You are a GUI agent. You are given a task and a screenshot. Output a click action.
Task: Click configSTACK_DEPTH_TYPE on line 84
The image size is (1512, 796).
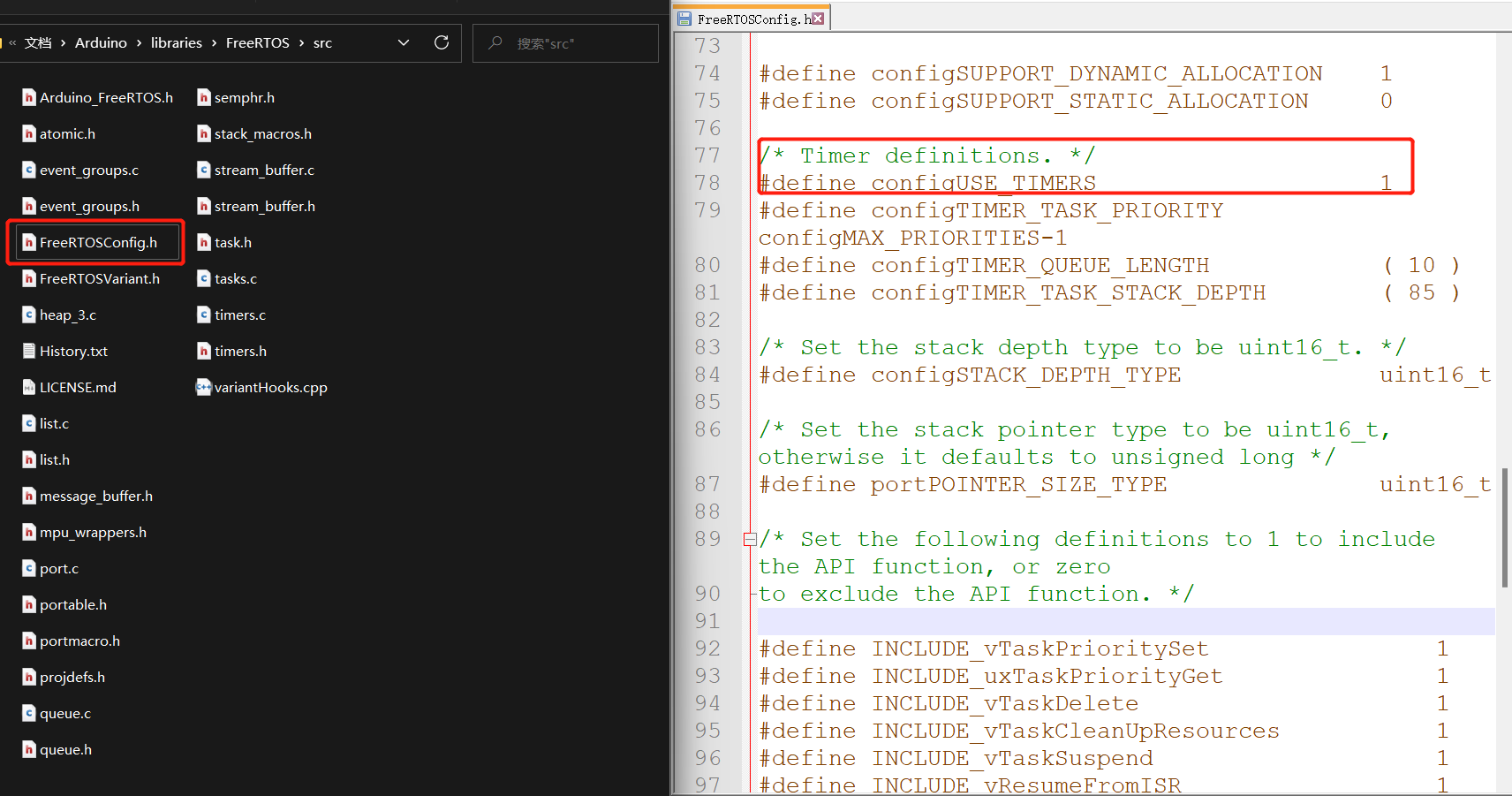[x=1026, y=375]
